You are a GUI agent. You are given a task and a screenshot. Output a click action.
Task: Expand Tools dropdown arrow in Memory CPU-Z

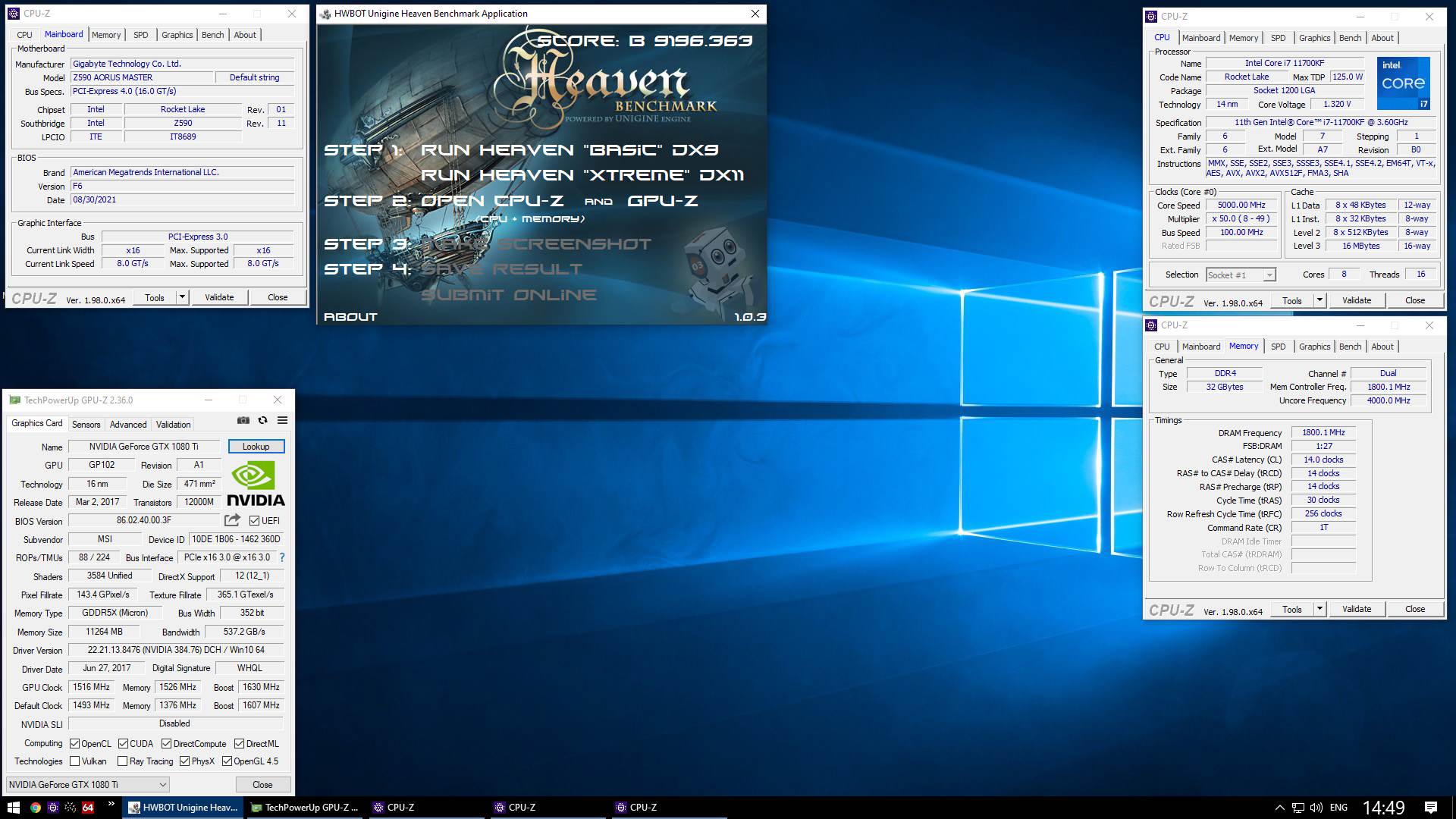point(1319,609)
